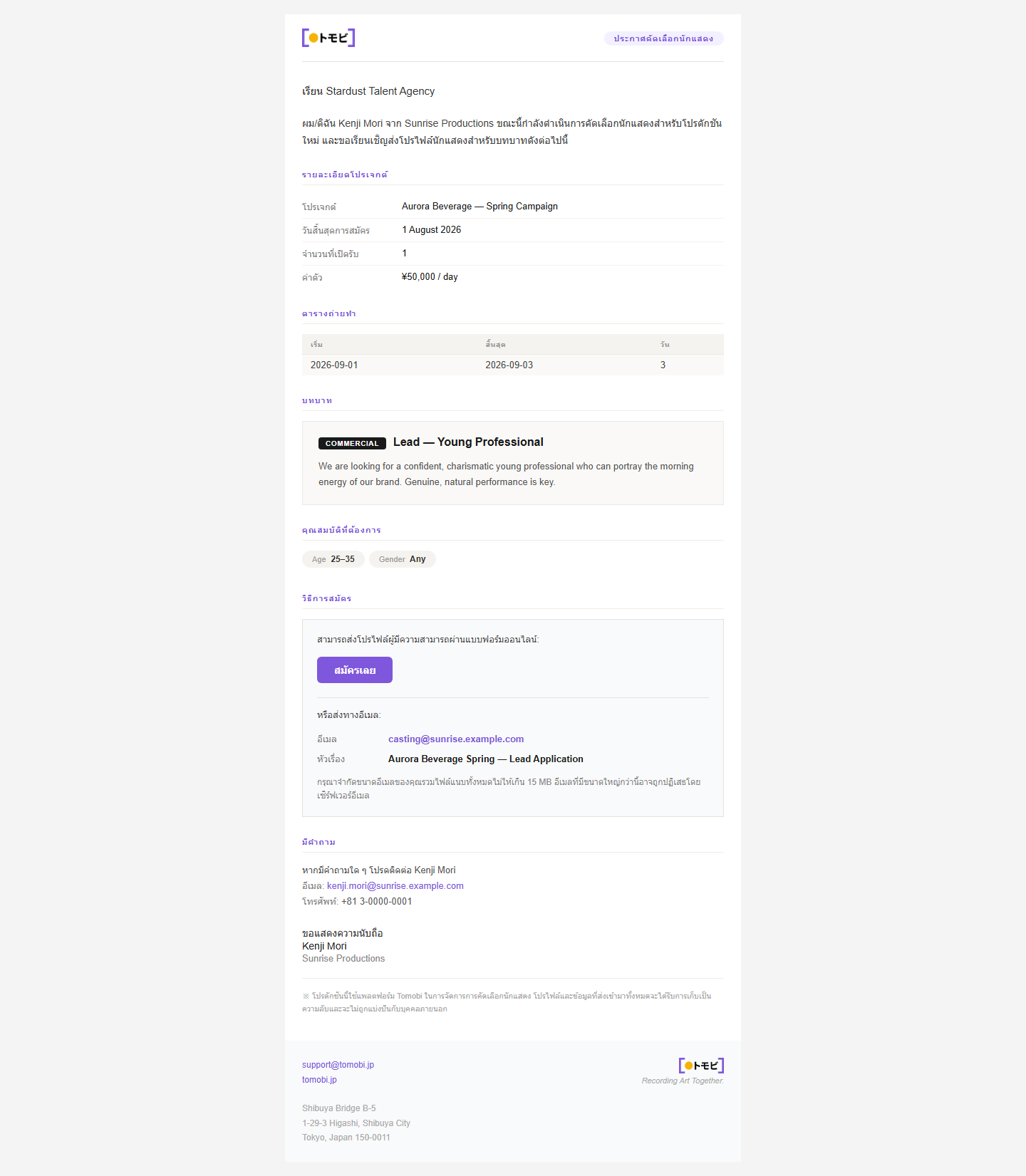Screen dimensions: 1026x1176
Task: Click the 'Recording Art Together.' tagline
Action: [683, 1081]
